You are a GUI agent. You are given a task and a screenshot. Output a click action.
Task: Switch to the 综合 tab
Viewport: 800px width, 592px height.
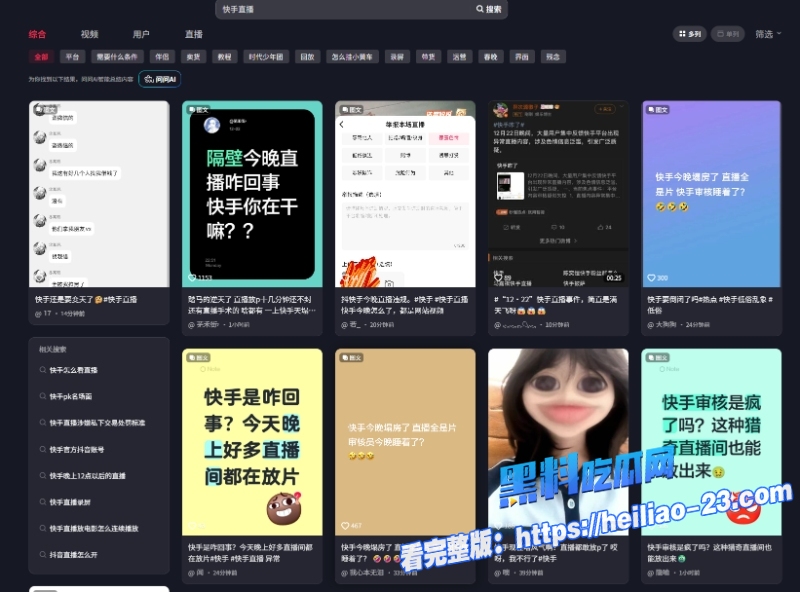37,34
